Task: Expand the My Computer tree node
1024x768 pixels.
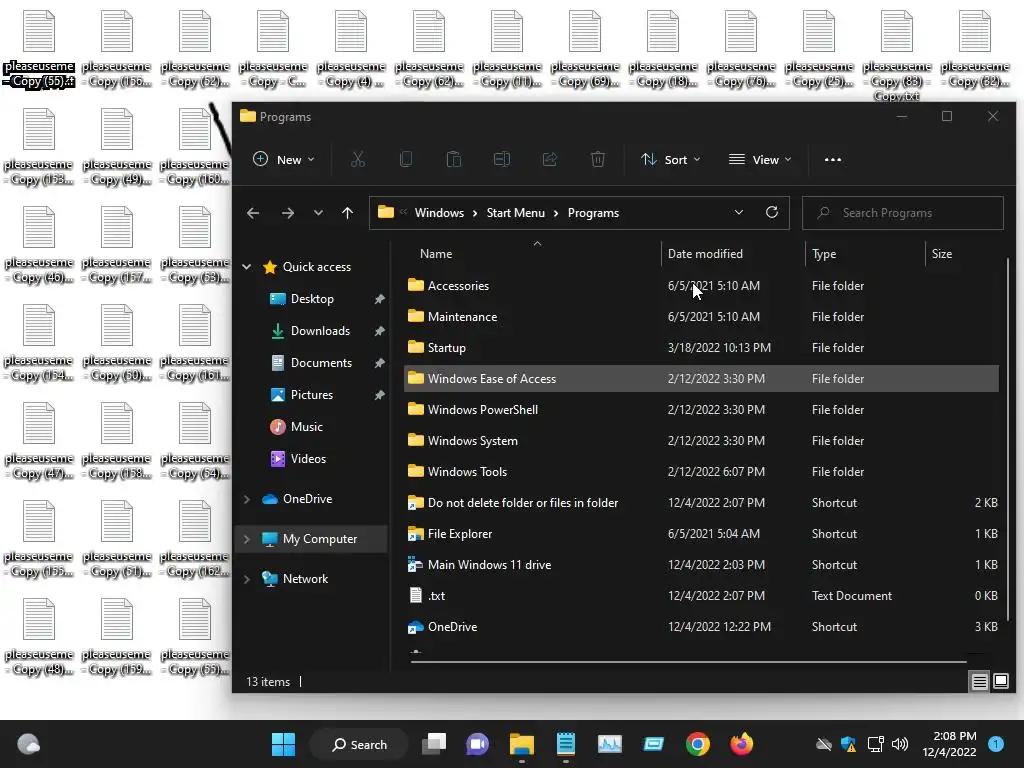Action: tap(247, 539)
